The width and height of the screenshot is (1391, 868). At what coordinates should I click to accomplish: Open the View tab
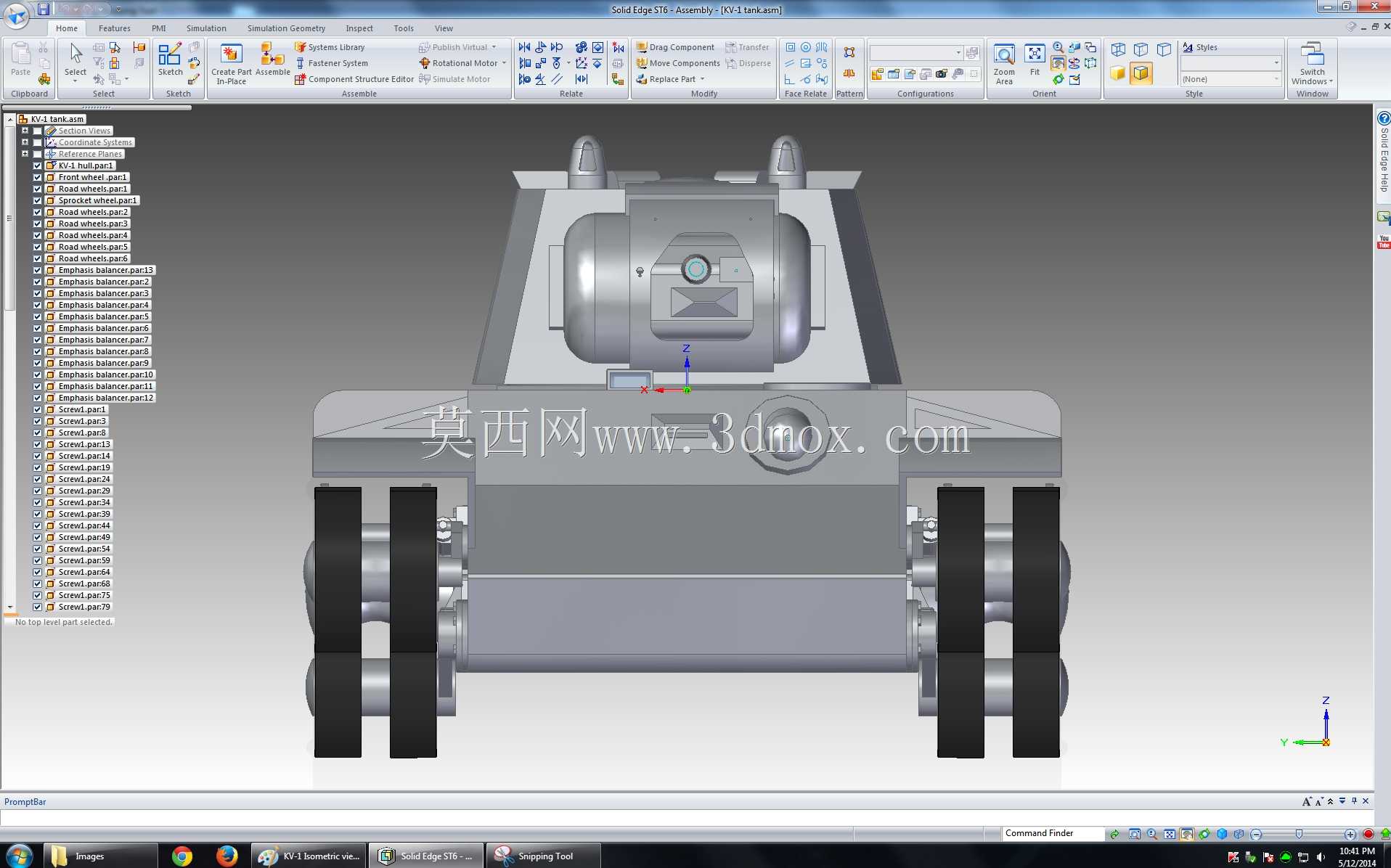(x=444, y=28)
